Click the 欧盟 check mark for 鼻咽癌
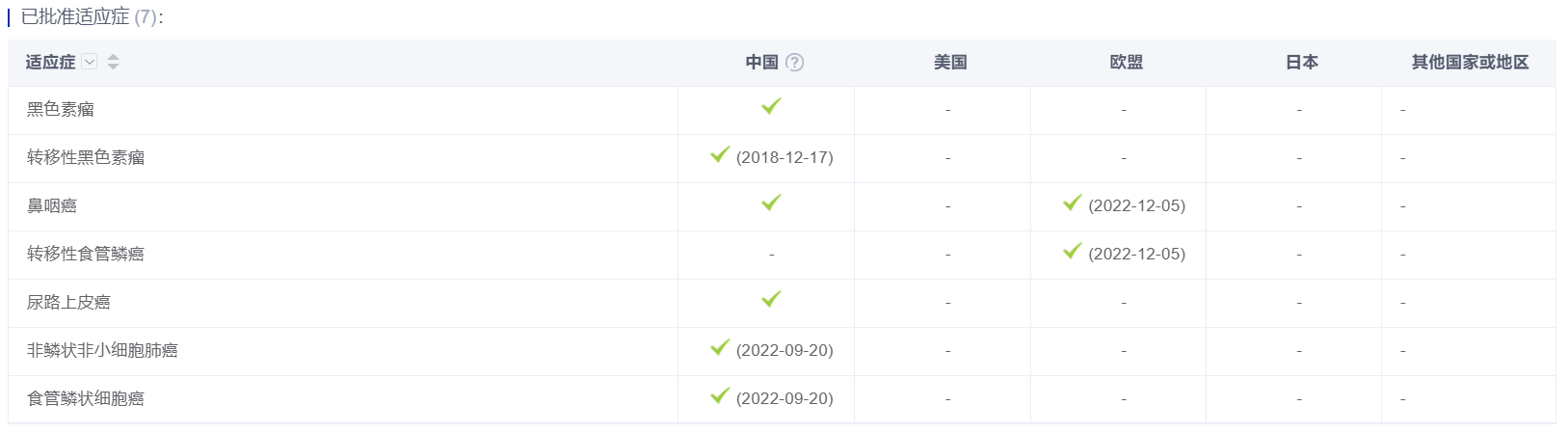Image resolution: width=1568 pixels, height=433 pixels. pos(1073,203)
